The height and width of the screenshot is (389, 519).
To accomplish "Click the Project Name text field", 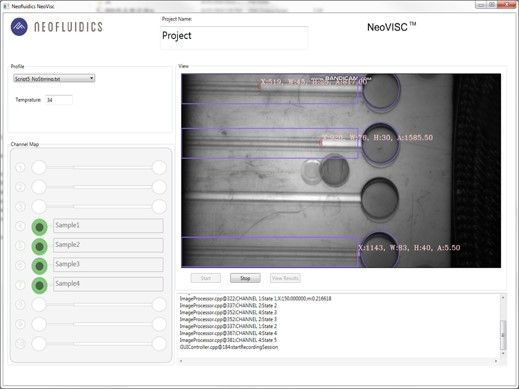I will [x=234, y=37].
